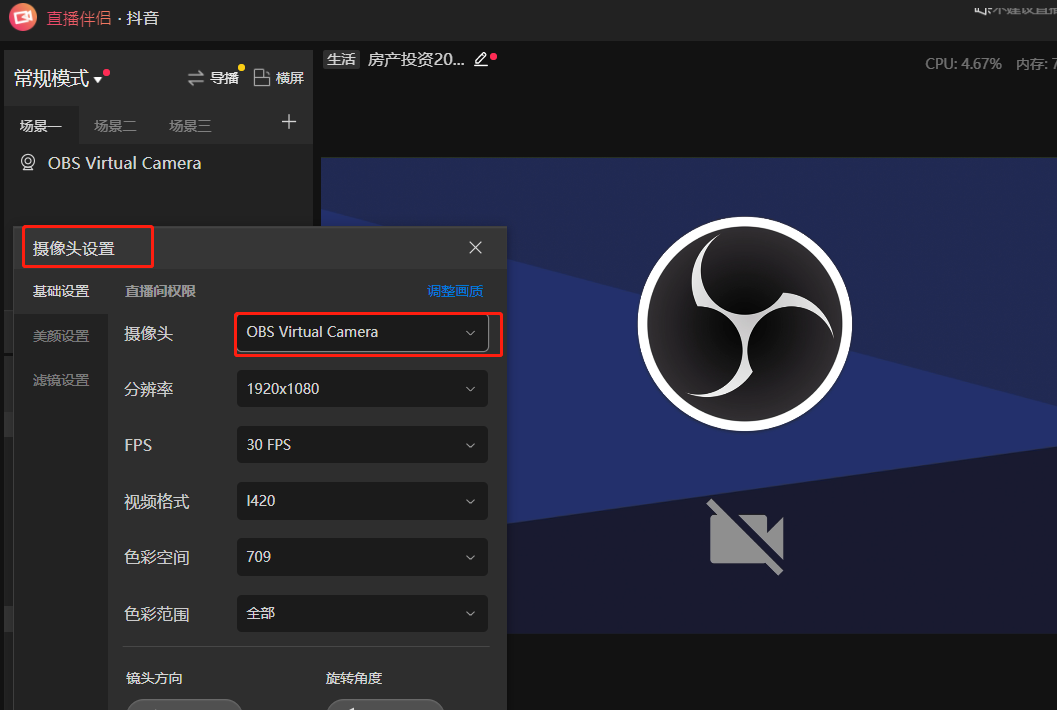
Task: Switch to 场景二 tab
Action: pyautogui.click(x=115, y=125)
